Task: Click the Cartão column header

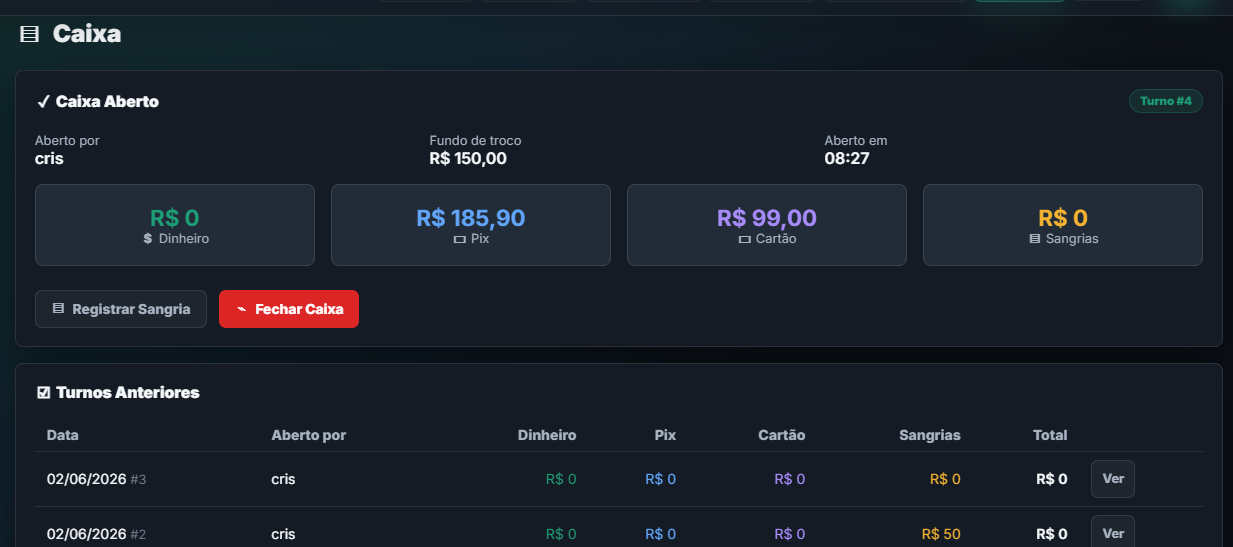Action: pos(782,435)
